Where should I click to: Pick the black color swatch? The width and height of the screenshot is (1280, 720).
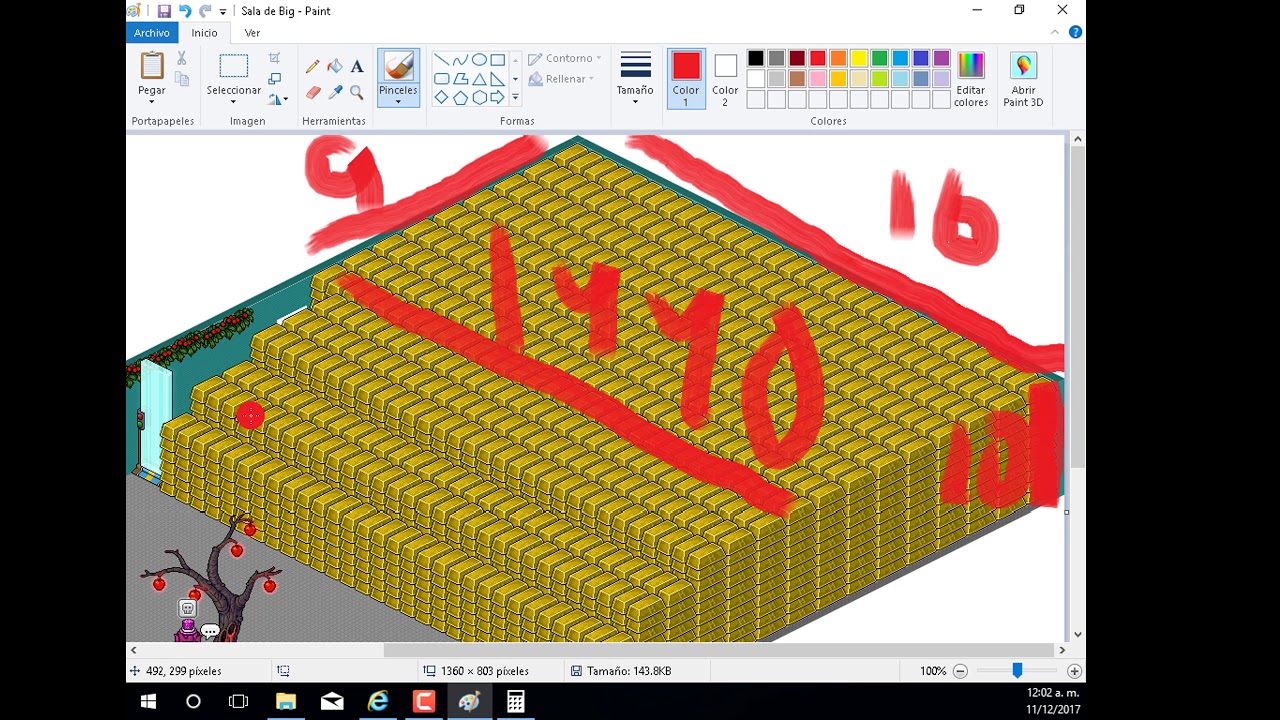pos(756,58)
